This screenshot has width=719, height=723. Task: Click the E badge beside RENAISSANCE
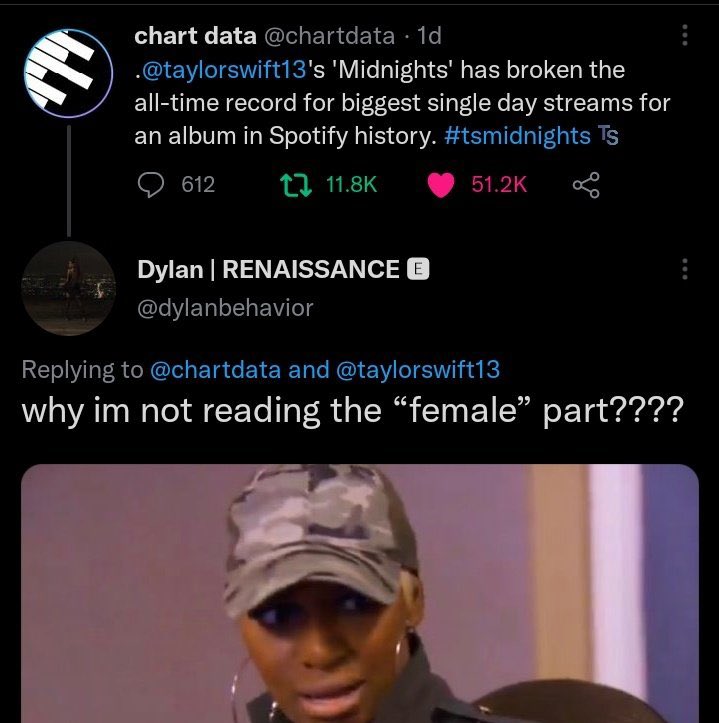[418, 269]
